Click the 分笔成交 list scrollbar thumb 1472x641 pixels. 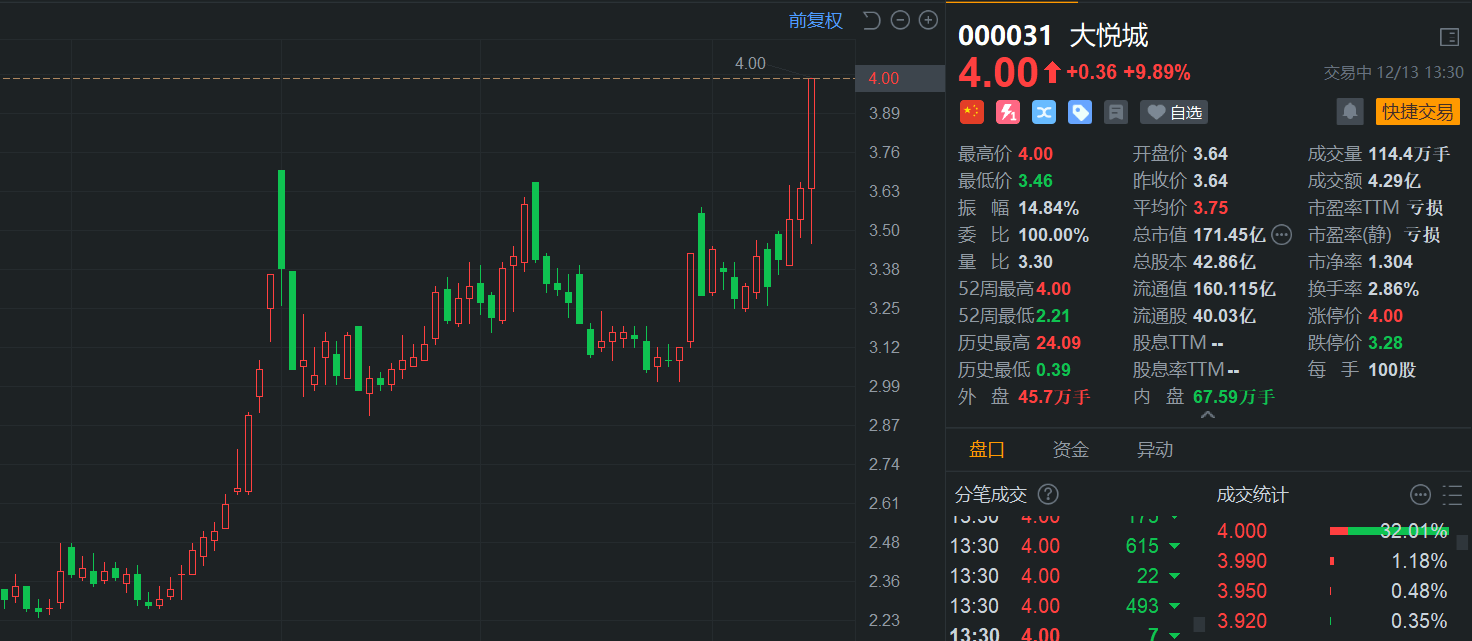pos(1200,624)
